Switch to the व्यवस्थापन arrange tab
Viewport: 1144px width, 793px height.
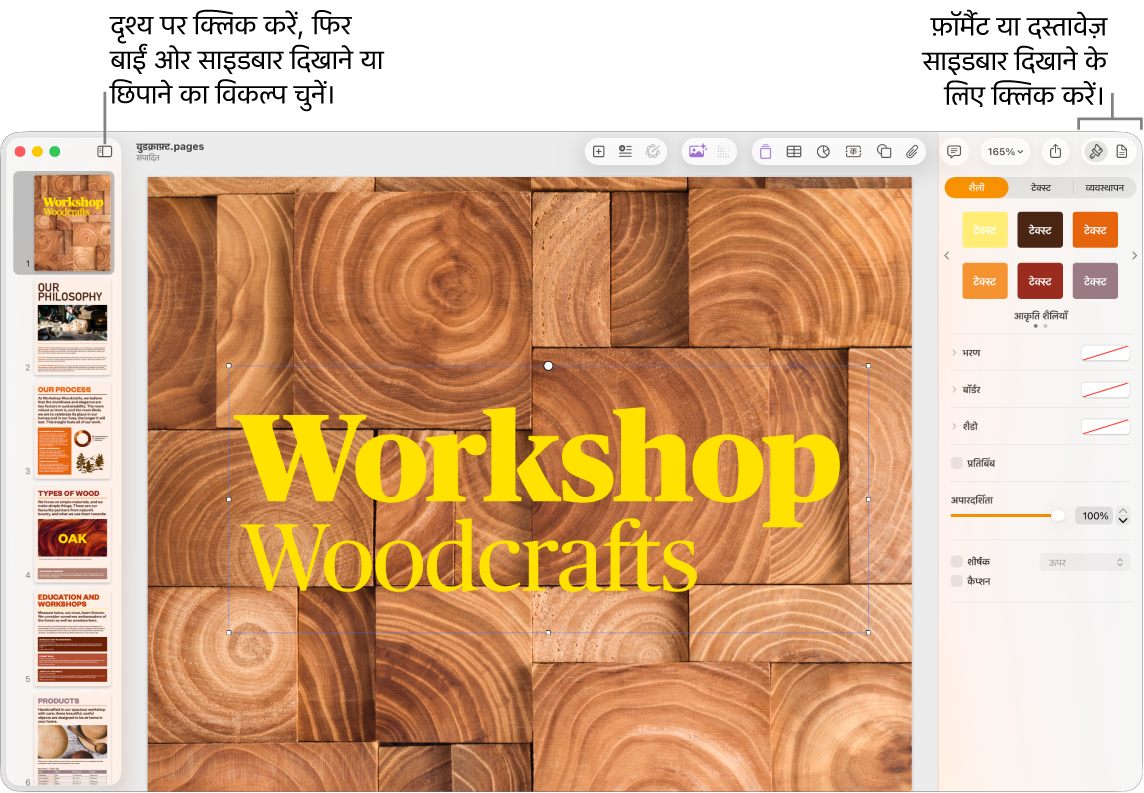point(1104,187)
